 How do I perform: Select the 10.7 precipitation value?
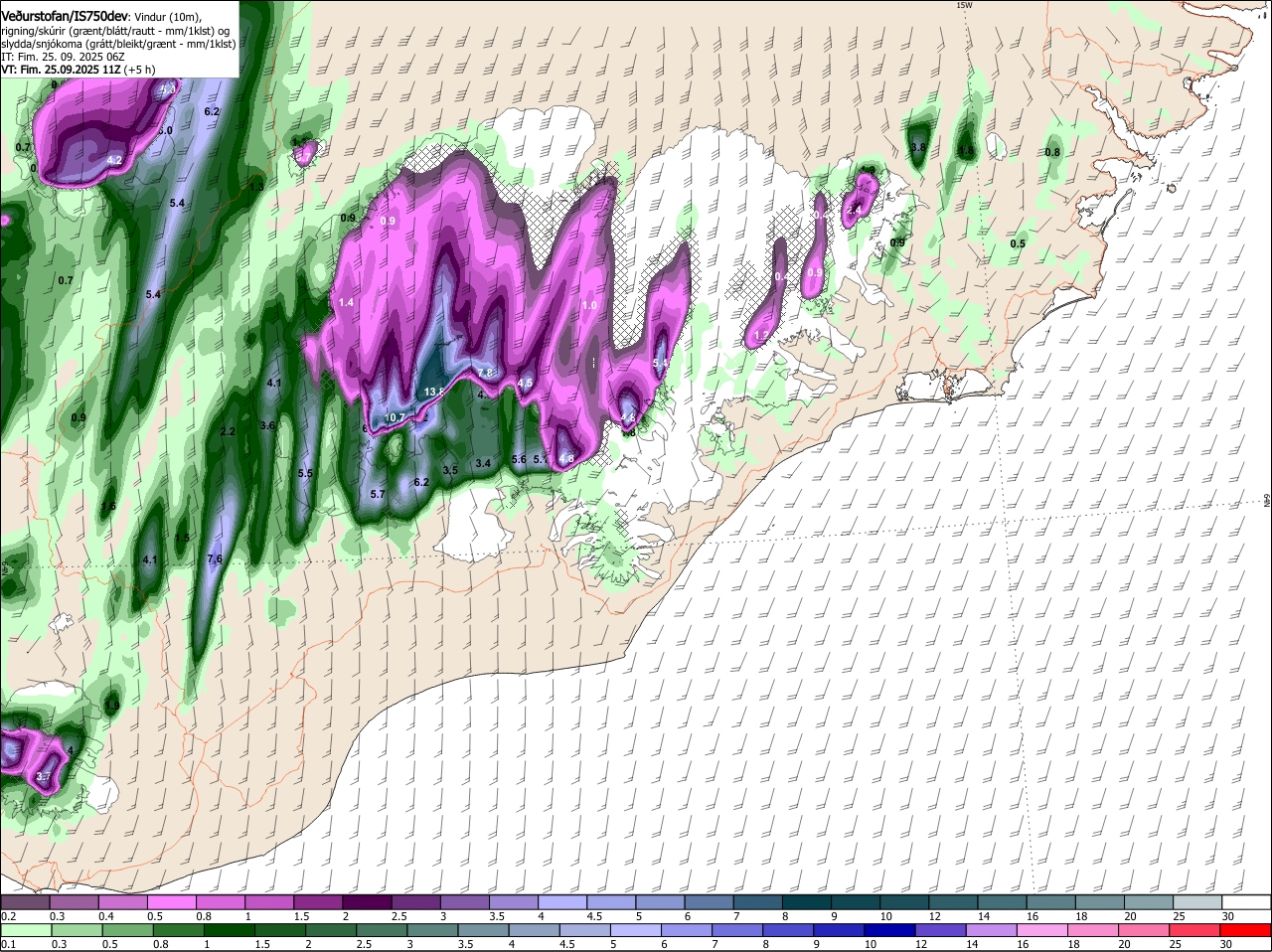pos(395,417)
